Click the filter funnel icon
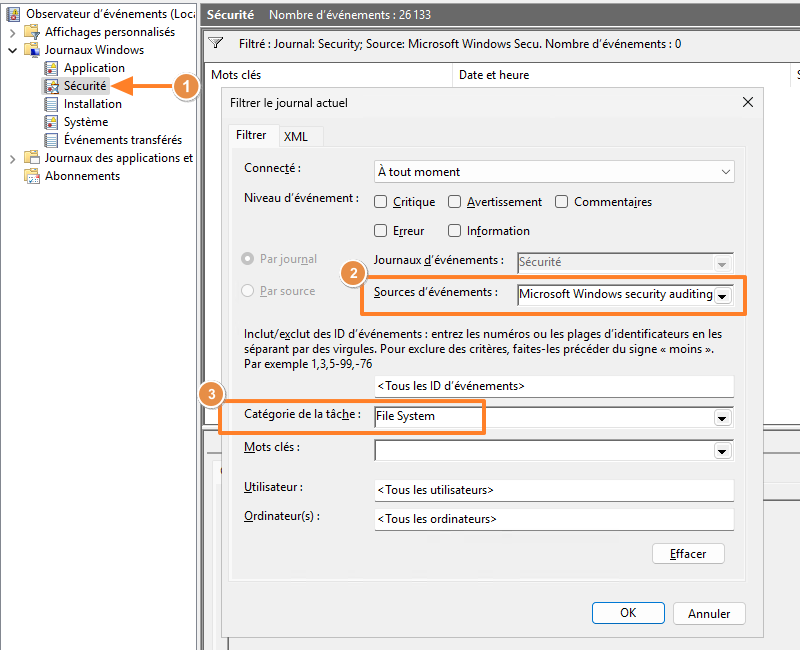 tap(216, 43)
